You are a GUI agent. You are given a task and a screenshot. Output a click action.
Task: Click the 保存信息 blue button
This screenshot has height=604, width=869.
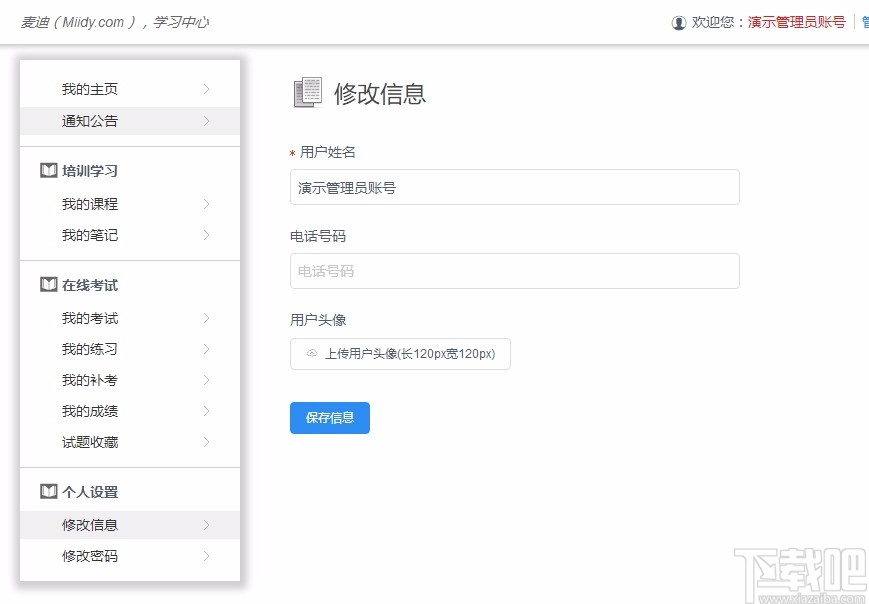point(330,418)
